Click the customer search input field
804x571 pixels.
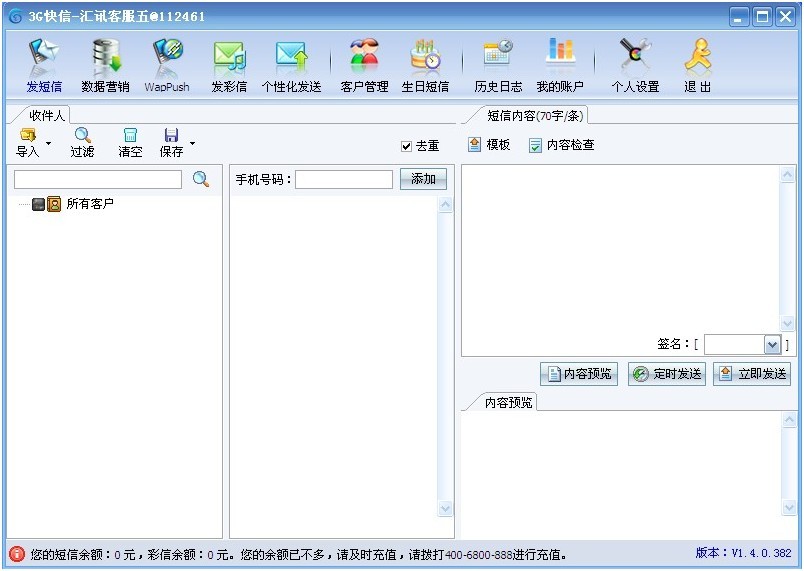(98, 179)
